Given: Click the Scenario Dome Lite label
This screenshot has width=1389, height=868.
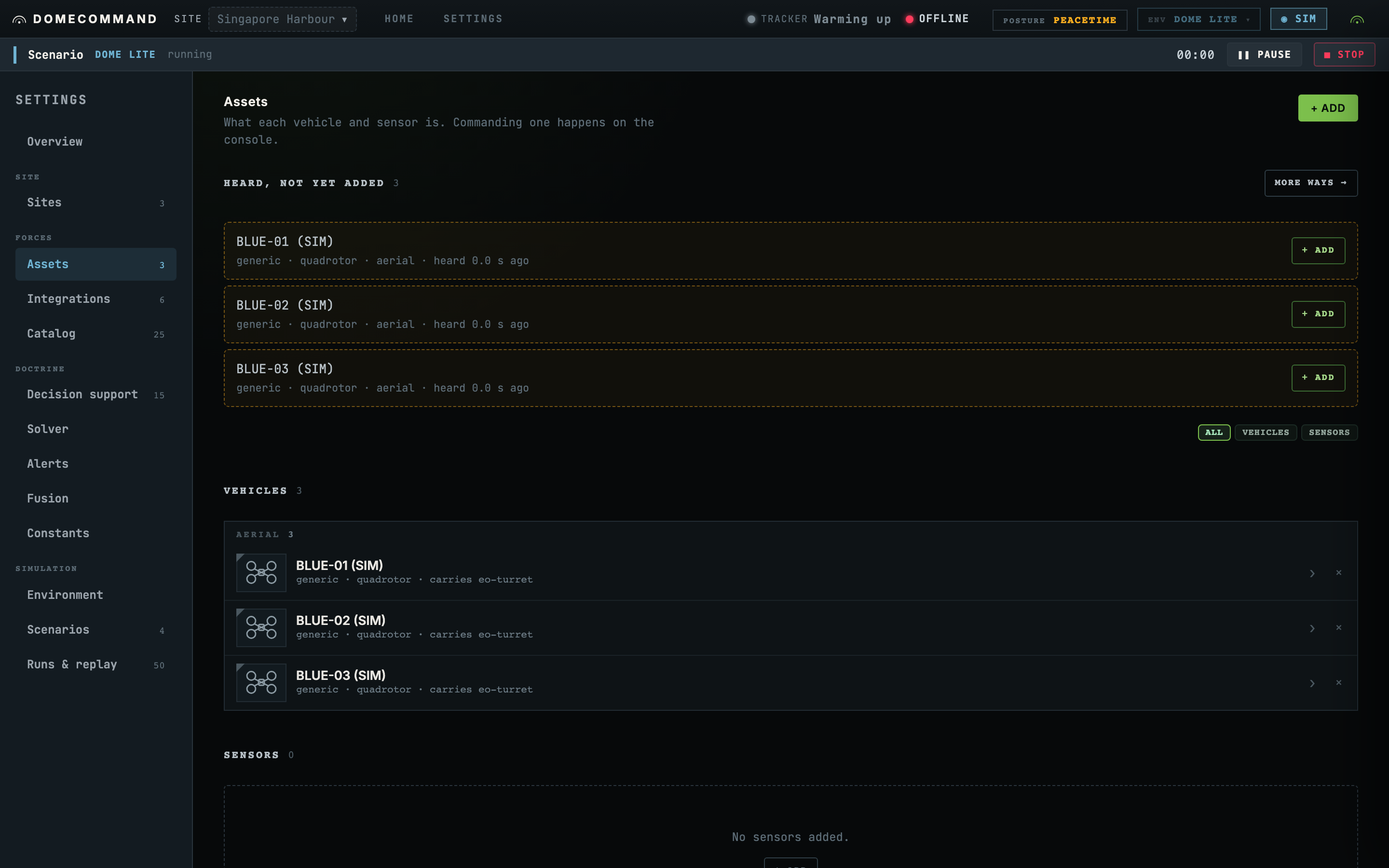Looking at the screenshot, I should tap(92, 54).
